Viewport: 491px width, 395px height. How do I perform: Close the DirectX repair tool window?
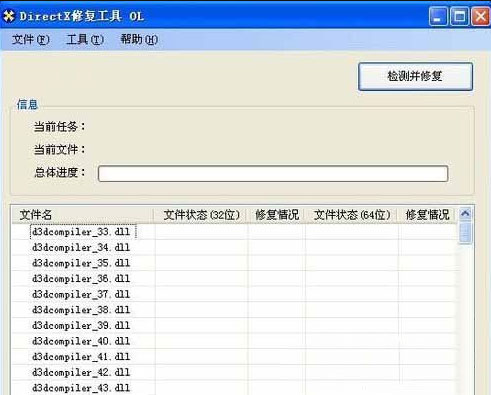(x=480, y=16)
